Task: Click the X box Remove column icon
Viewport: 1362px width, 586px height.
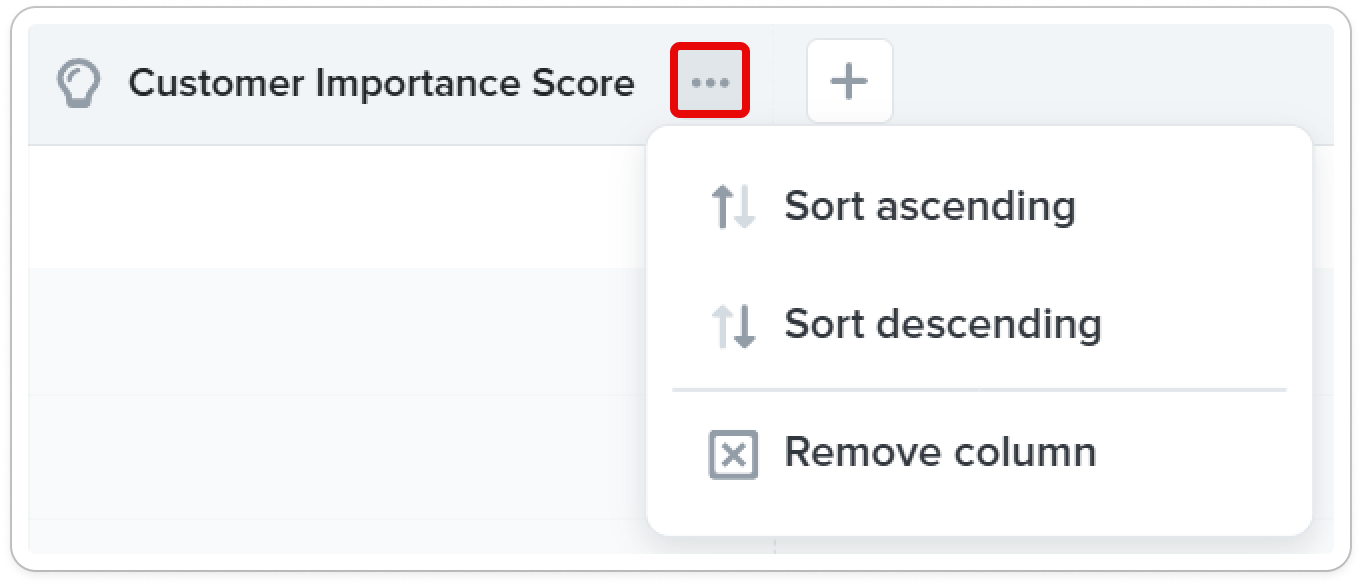Action: [733, 454]
